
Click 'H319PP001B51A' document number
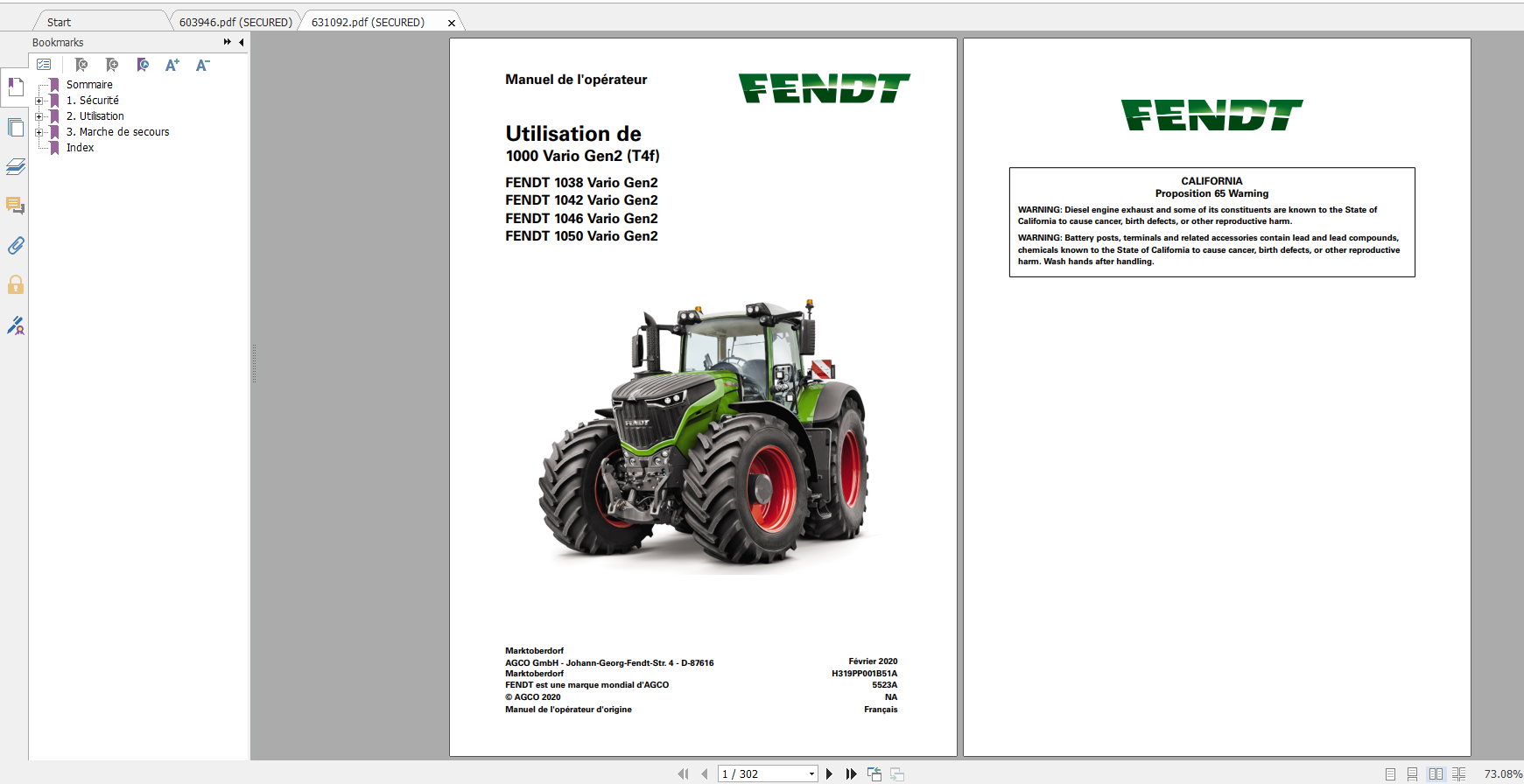click(864, 674)
